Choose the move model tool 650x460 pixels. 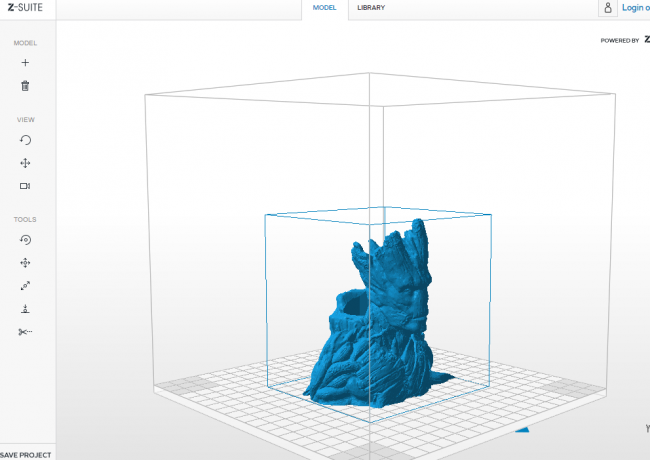tap(25, 263)
